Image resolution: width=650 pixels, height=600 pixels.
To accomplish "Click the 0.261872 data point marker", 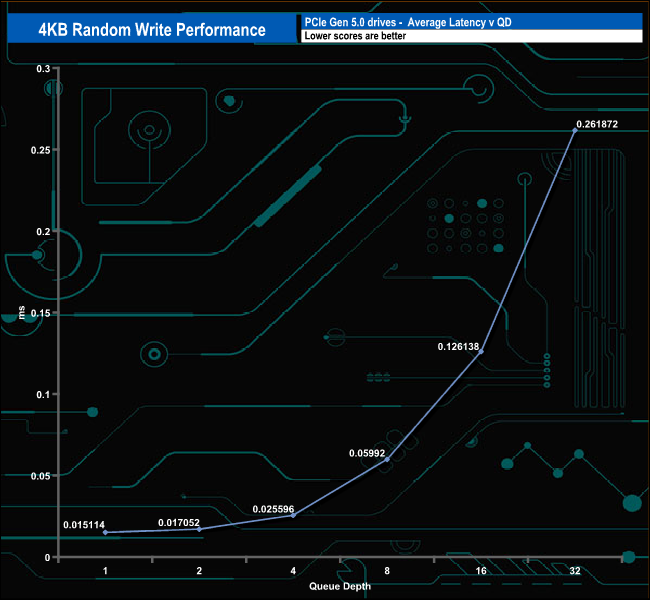I will (575, 130).
